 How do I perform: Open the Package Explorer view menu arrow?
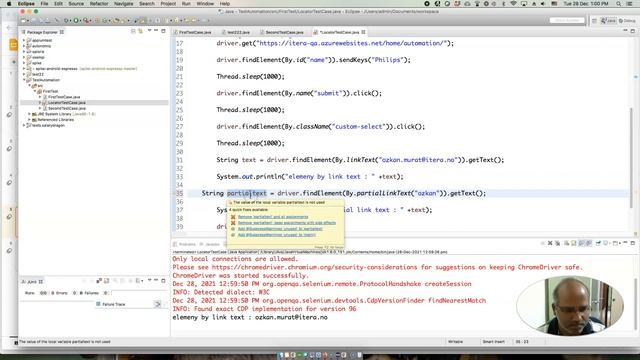coord(149,31)
